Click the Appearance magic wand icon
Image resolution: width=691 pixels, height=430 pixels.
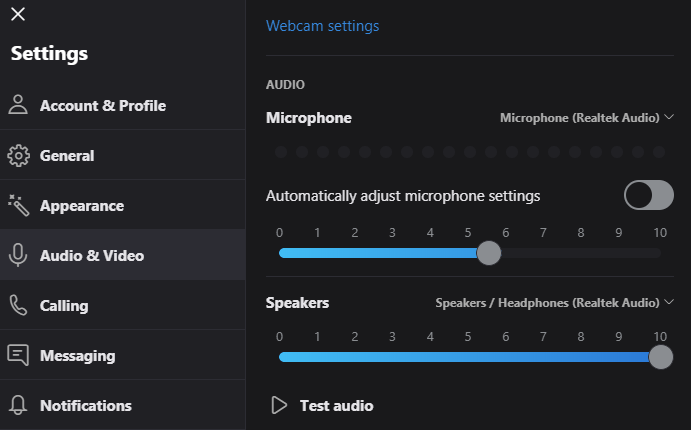point(19,205)
